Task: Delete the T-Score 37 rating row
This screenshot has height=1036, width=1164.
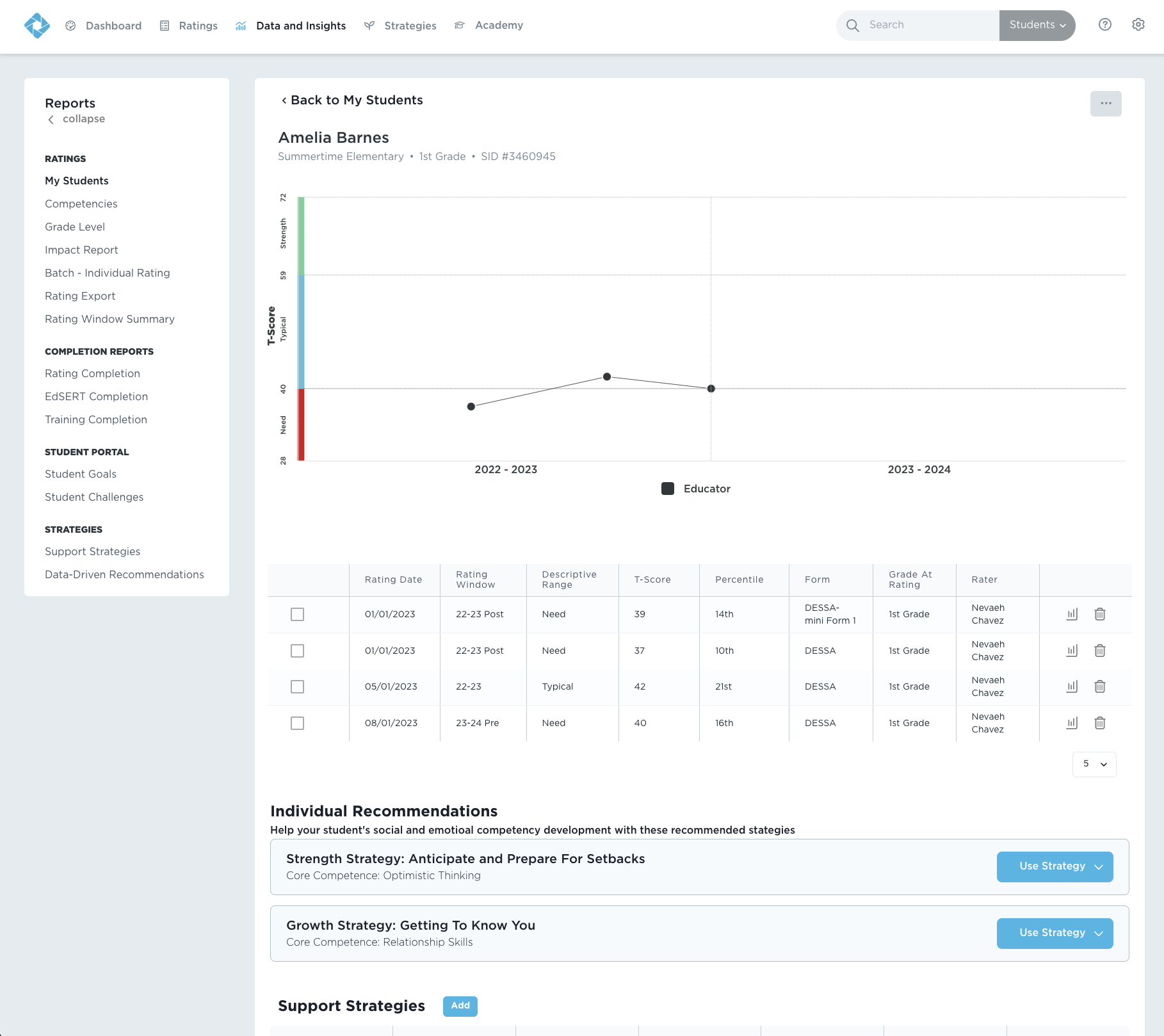Action: tap(1099, 651)
